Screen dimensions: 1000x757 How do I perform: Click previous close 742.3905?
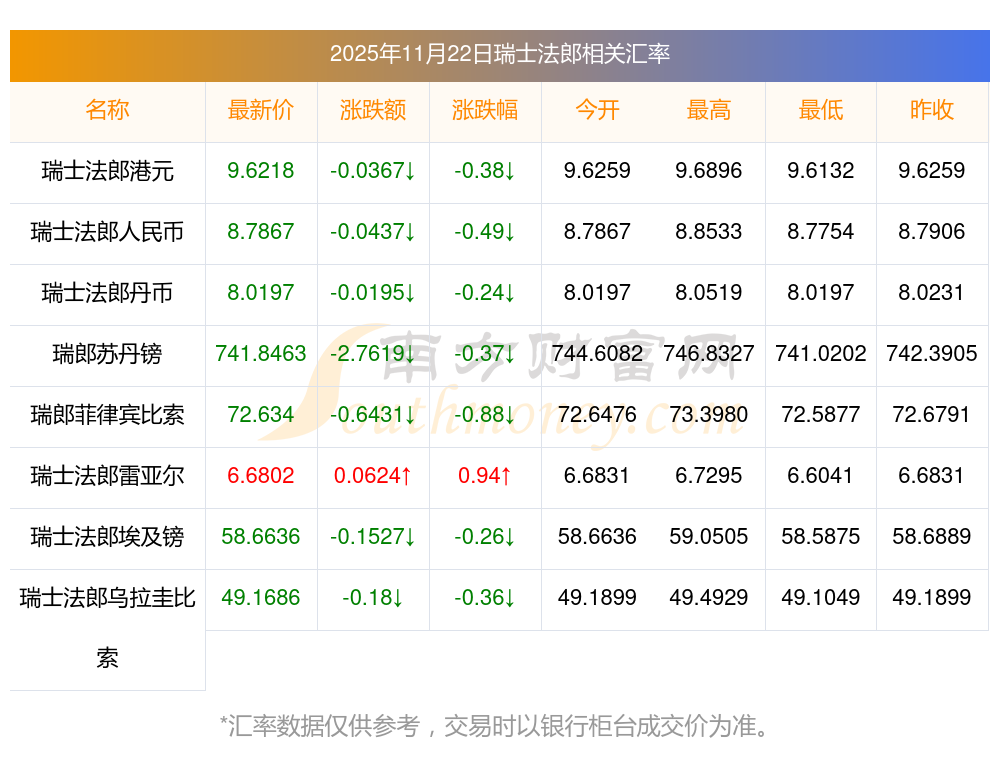[932, 353]
